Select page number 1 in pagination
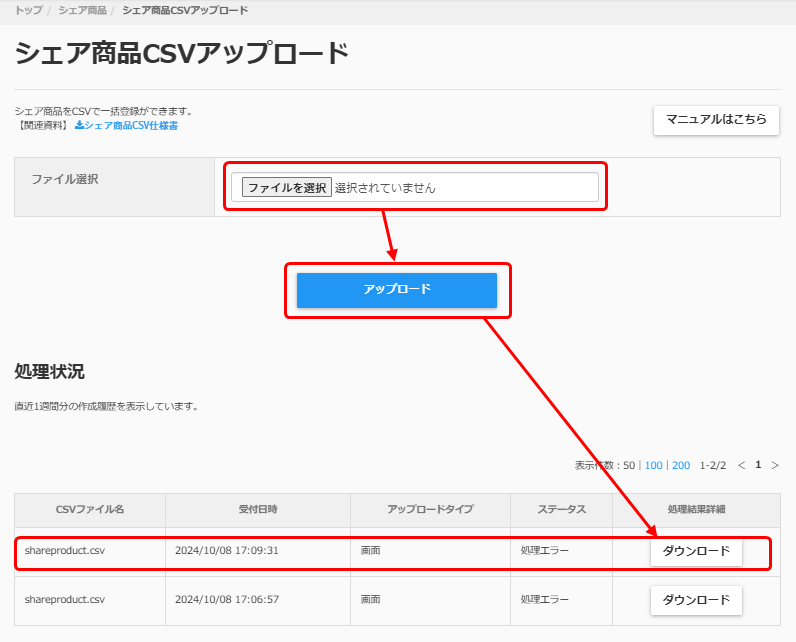The image size is (796, 642). point(758,465)
